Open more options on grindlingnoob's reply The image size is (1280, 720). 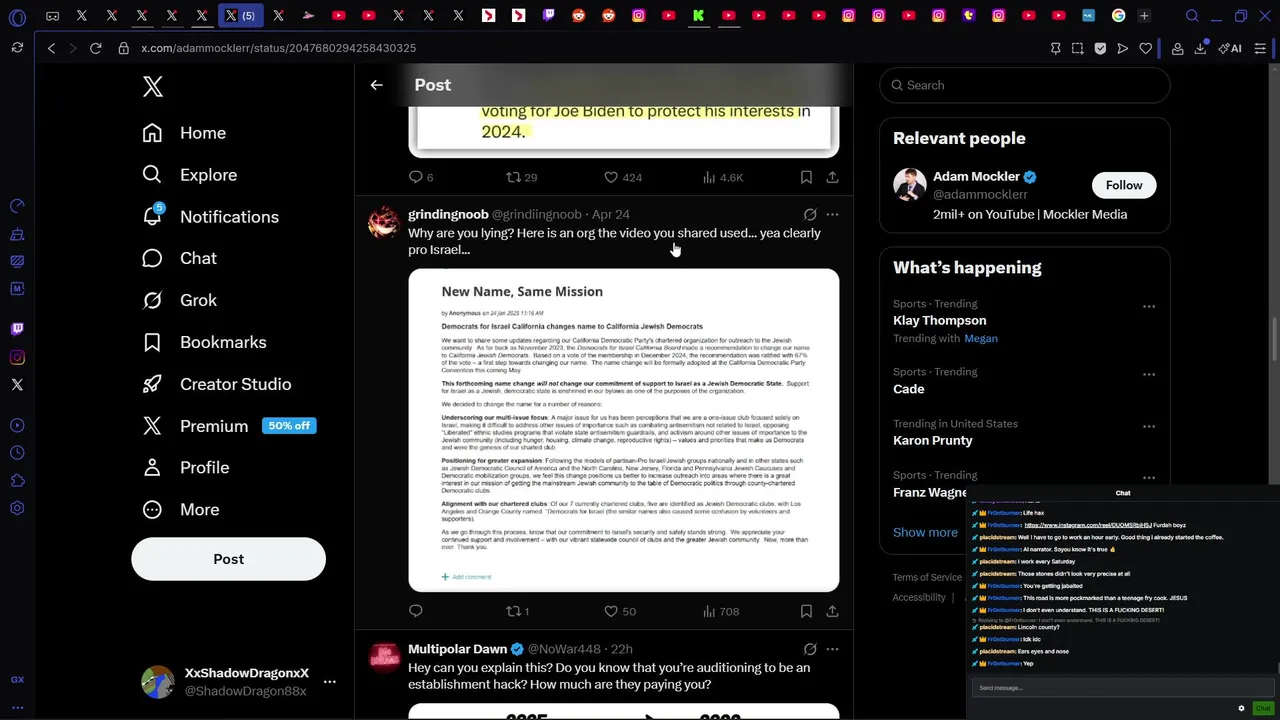pos(832,214)
